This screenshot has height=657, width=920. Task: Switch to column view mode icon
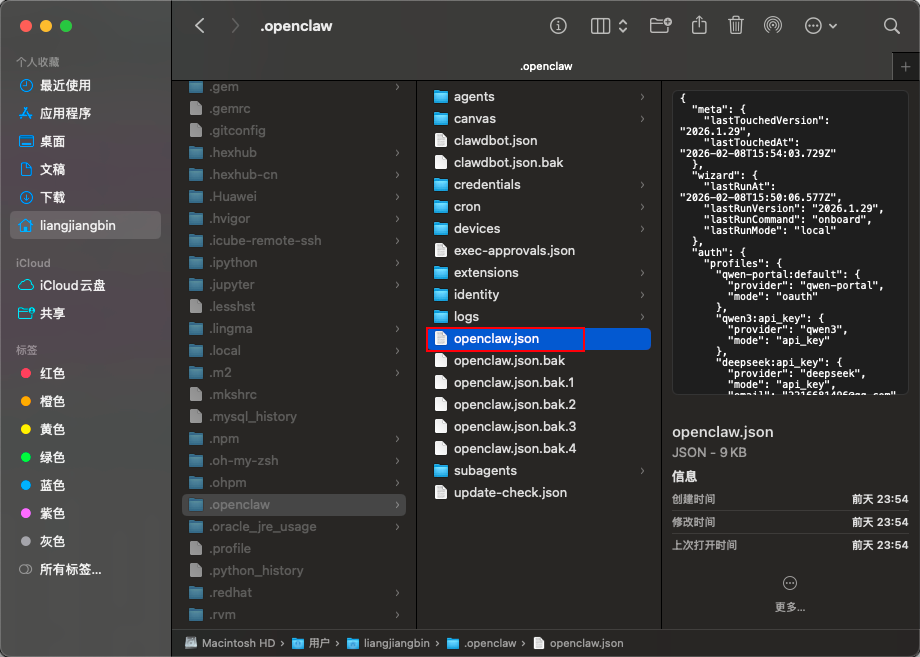pos(600,26)
